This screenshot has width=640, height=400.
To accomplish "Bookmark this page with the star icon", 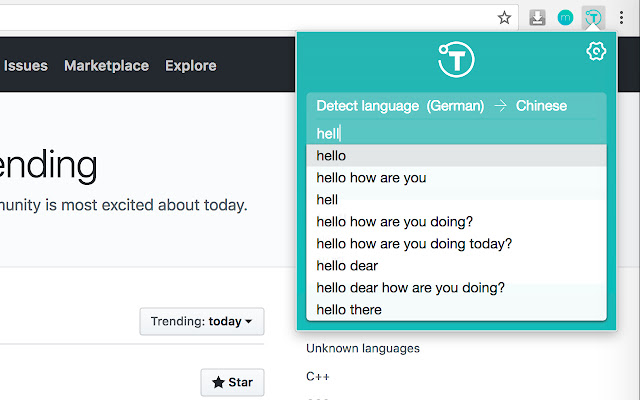I will pyautogui.click(x=505, y=17).
